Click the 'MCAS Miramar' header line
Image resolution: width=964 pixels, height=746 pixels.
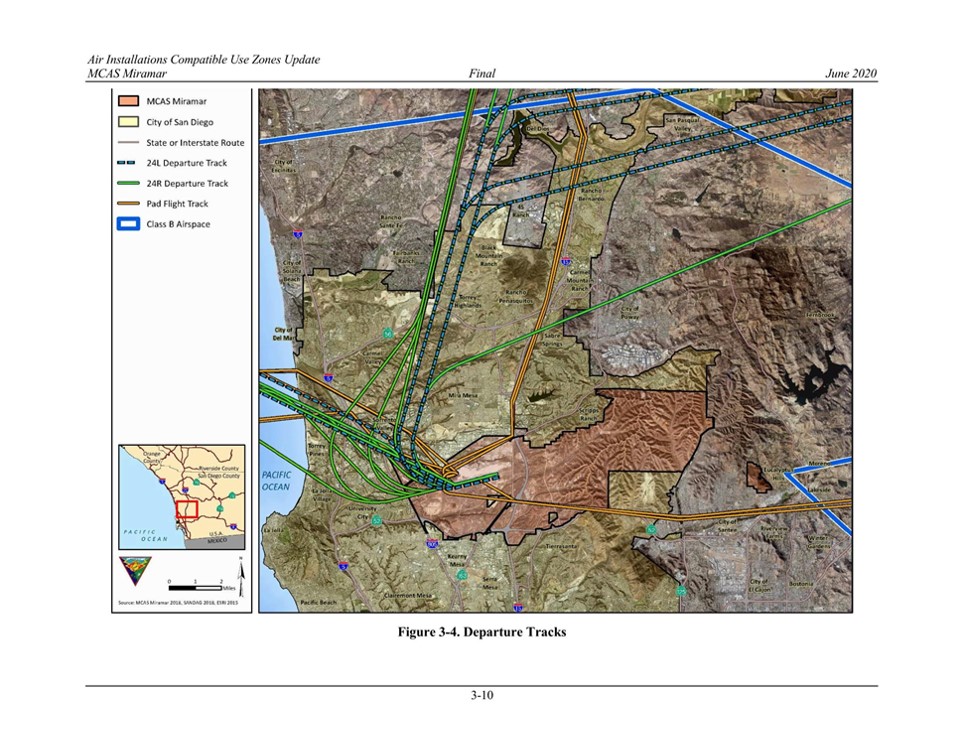(127, 73)
